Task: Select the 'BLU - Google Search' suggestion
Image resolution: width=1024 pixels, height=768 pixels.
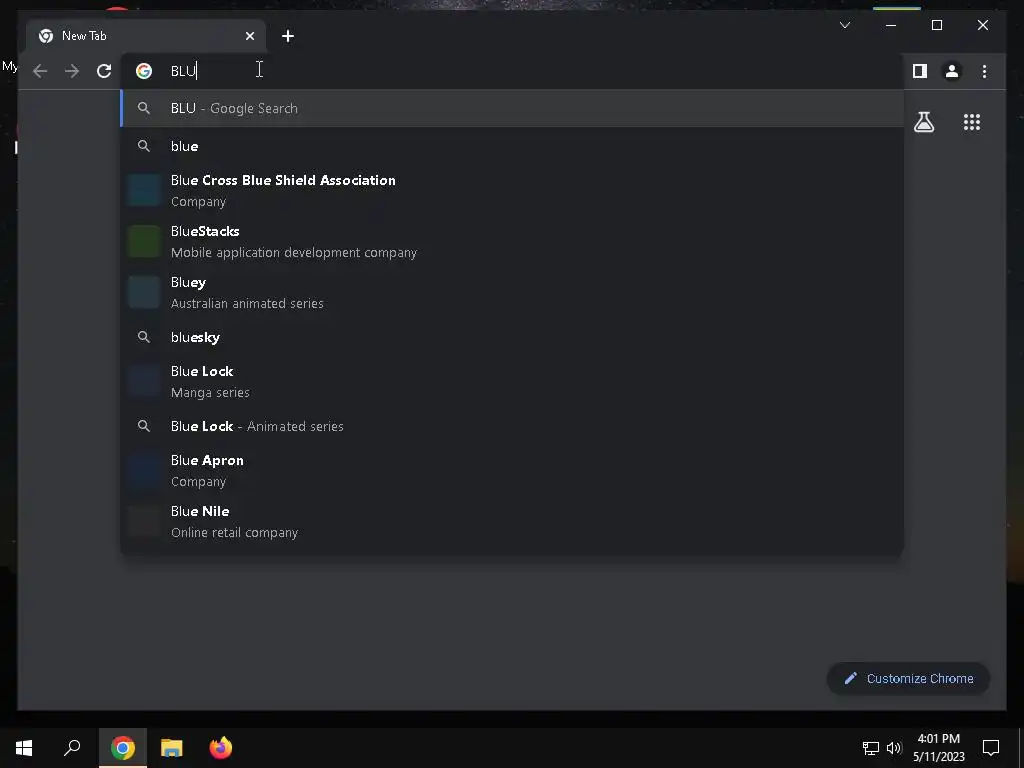Action: coord(513,108)
